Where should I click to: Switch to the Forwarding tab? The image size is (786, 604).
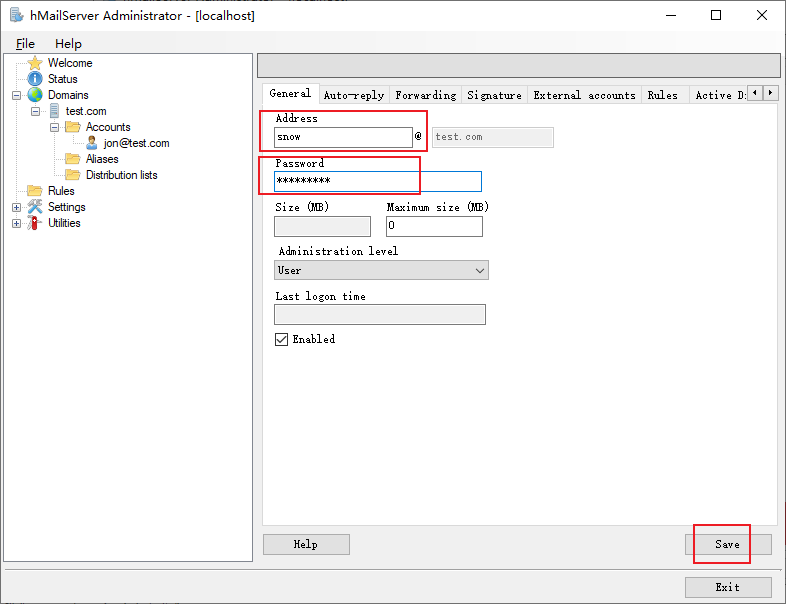tap(425, 95)
